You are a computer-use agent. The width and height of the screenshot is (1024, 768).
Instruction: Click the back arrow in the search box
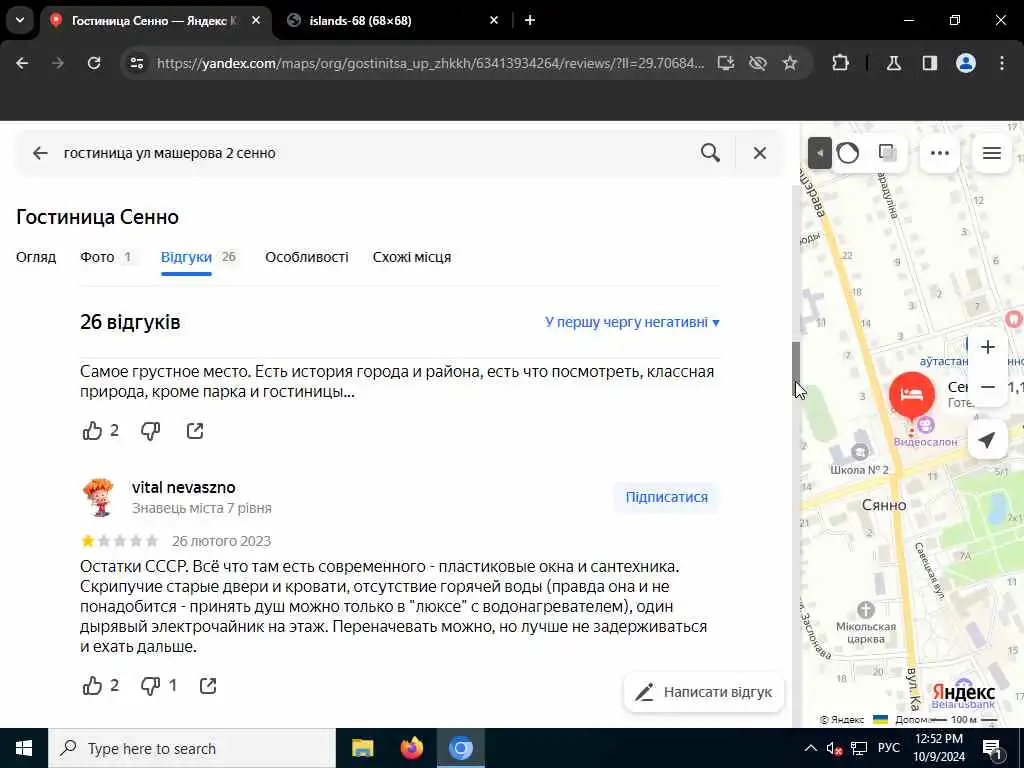[40, 153]
